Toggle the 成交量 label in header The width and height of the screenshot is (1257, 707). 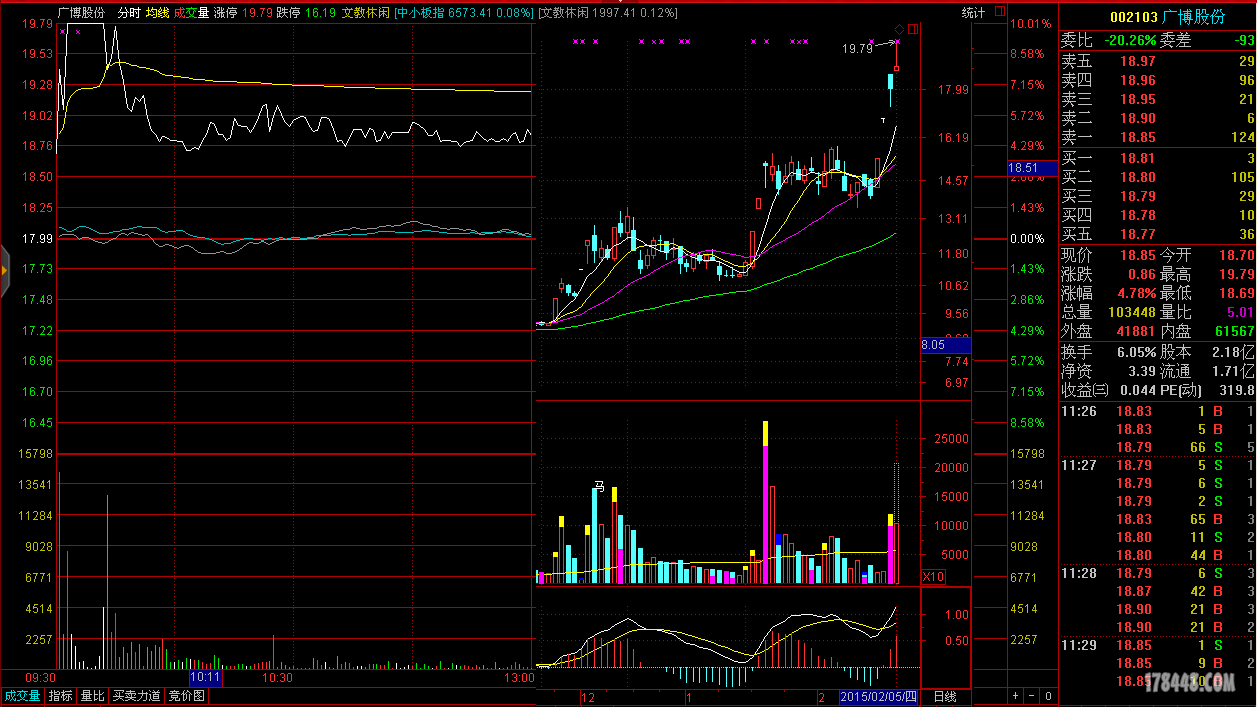pos(191,13)
